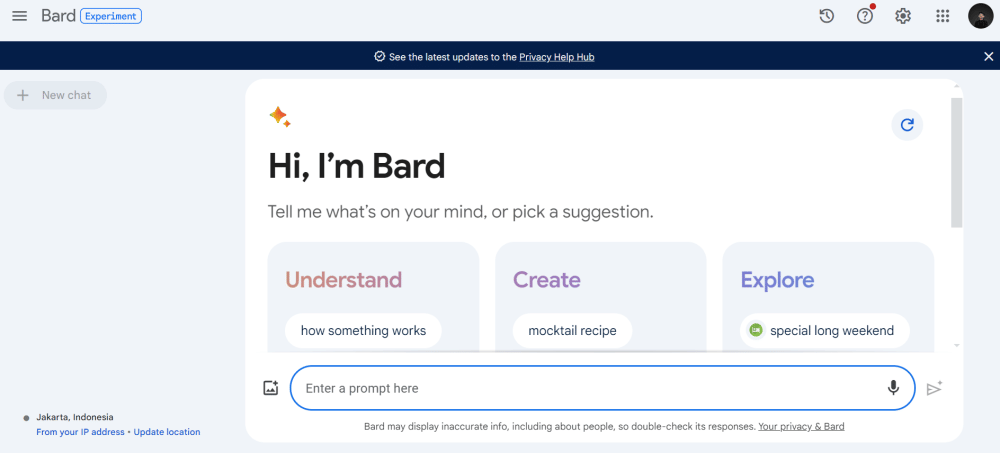Click the send prompt arrow

[934, 388]
